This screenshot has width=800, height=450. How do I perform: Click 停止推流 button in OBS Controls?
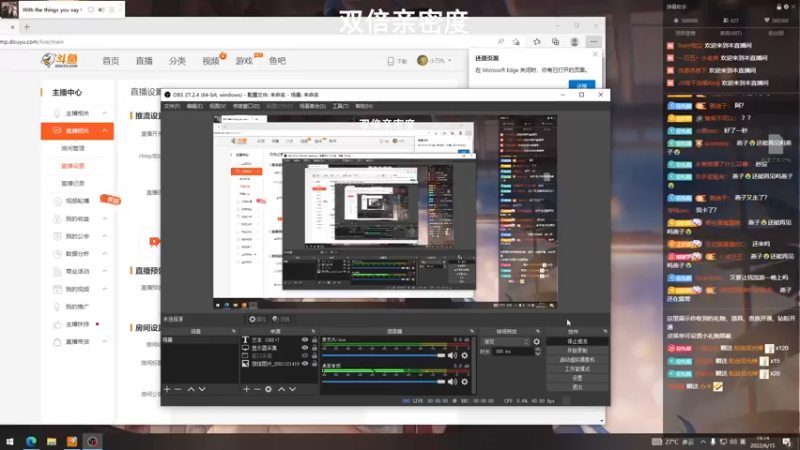coord(577,341)
